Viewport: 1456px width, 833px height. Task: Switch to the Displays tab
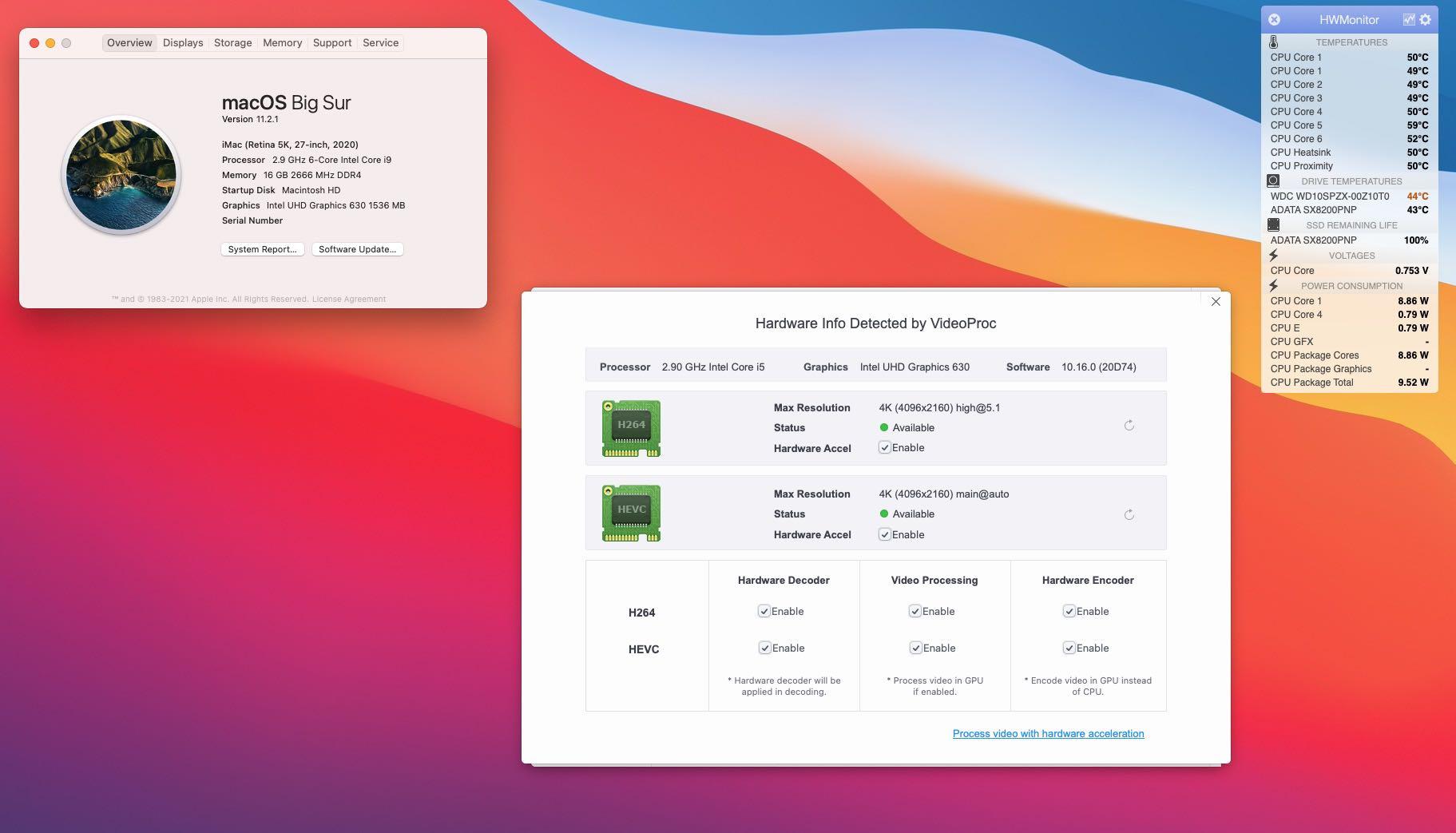pos(182,42)
